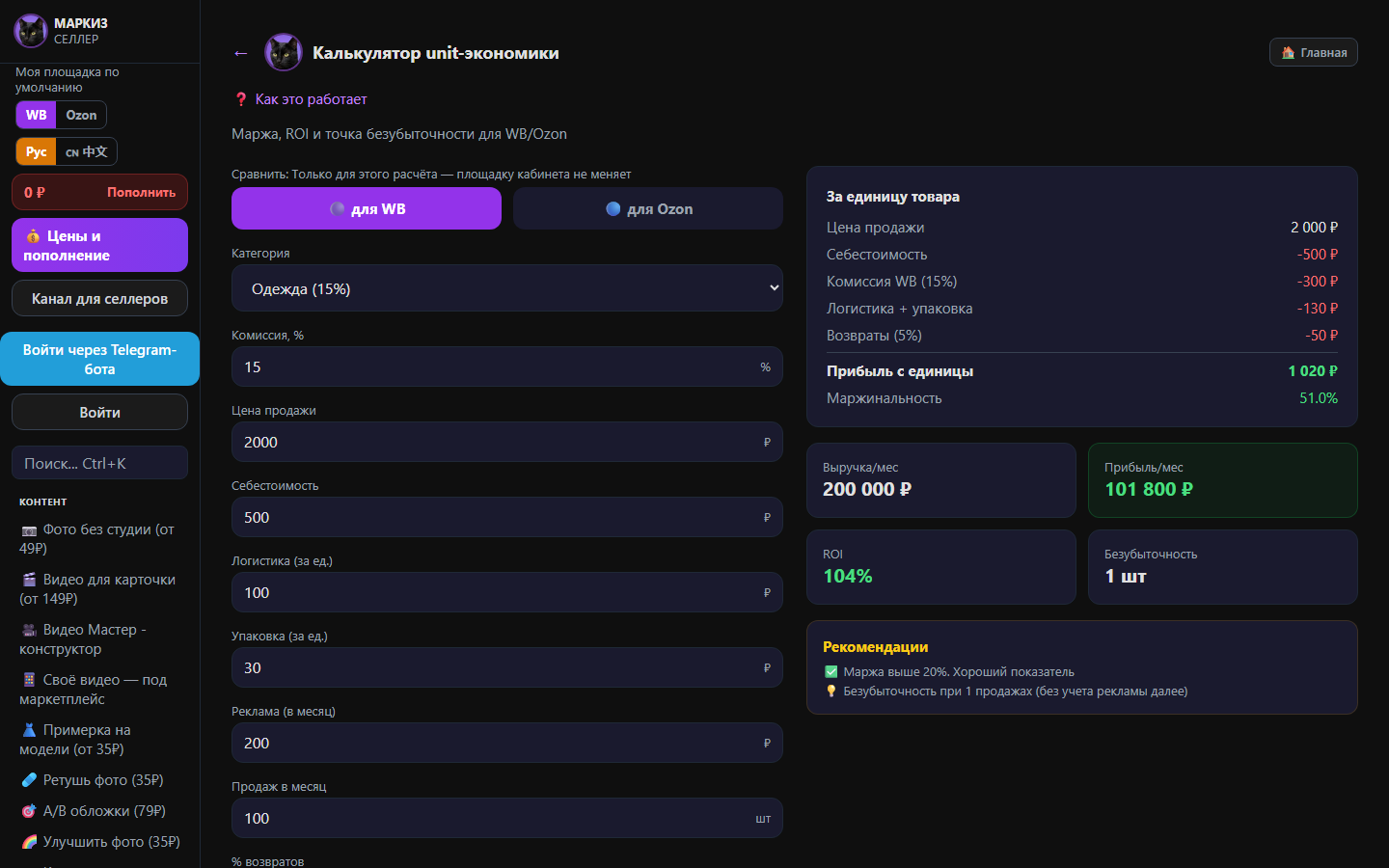Open the Категория dropdown Одежда (15%)
This screenshot has height=868, width=1389.
pyautogui.click(x=507, y=288)
